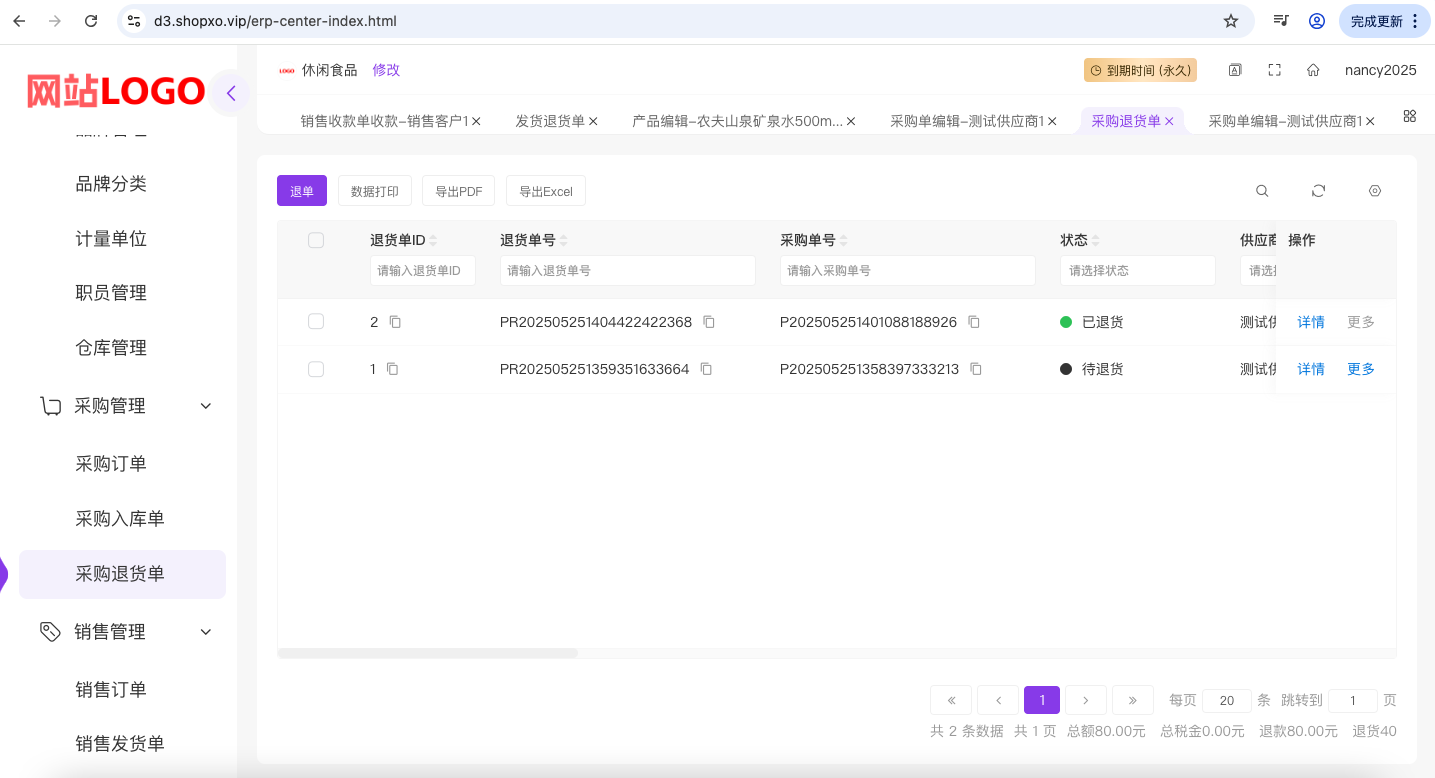Open the browser profile icon
Viewport: 1435px width, 778px height.
pyautogui.click(x=1317, y=21)
